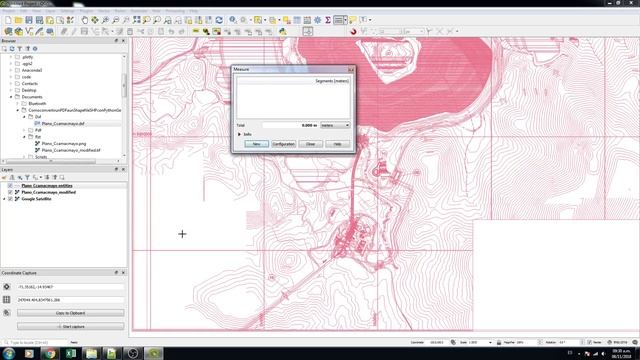Select Plano_Ccamacmayo.dxf in Browser tree
The width and height of the screenshot is (640, 360).
tap(63, 124)
